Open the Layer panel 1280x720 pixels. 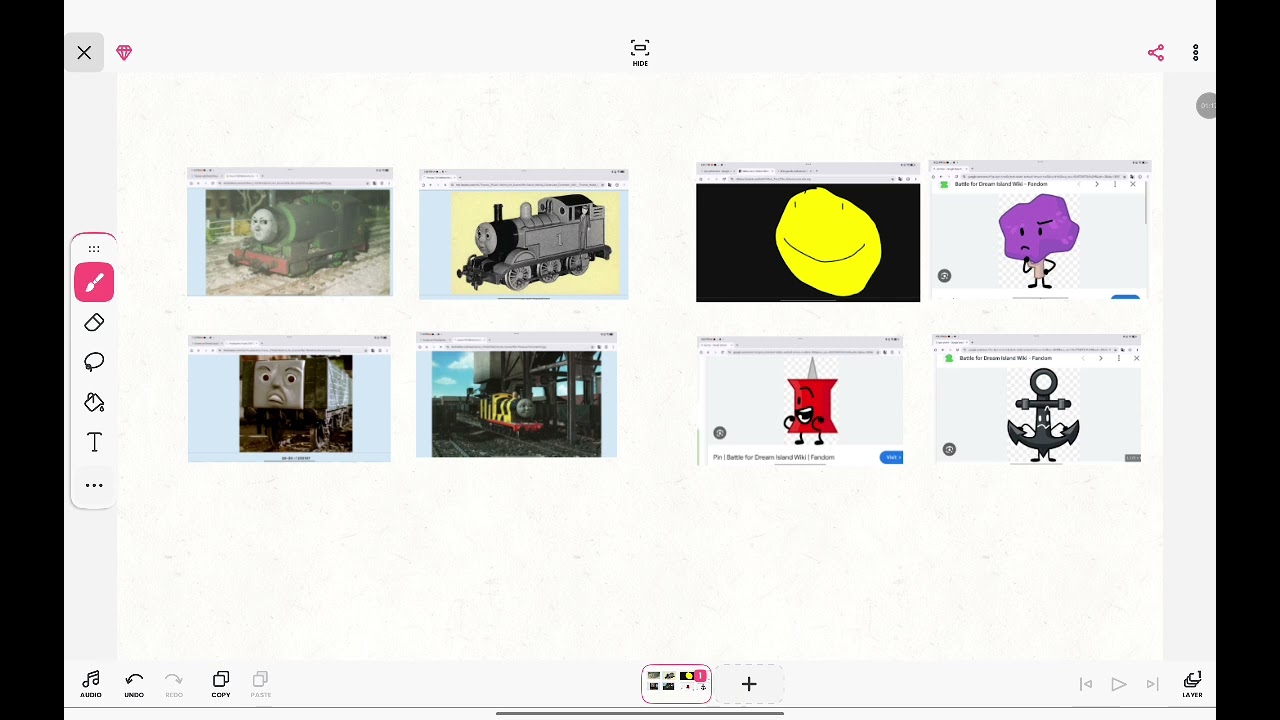pyautogui.click(x=1192, y=685)
